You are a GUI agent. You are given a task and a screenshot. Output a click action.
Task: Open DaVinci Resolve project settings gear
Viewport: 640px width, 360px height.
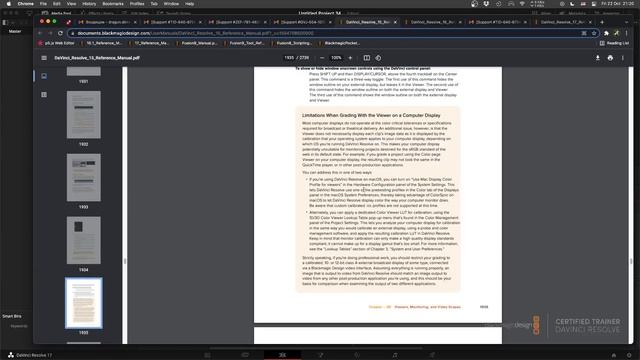point(629,355)
